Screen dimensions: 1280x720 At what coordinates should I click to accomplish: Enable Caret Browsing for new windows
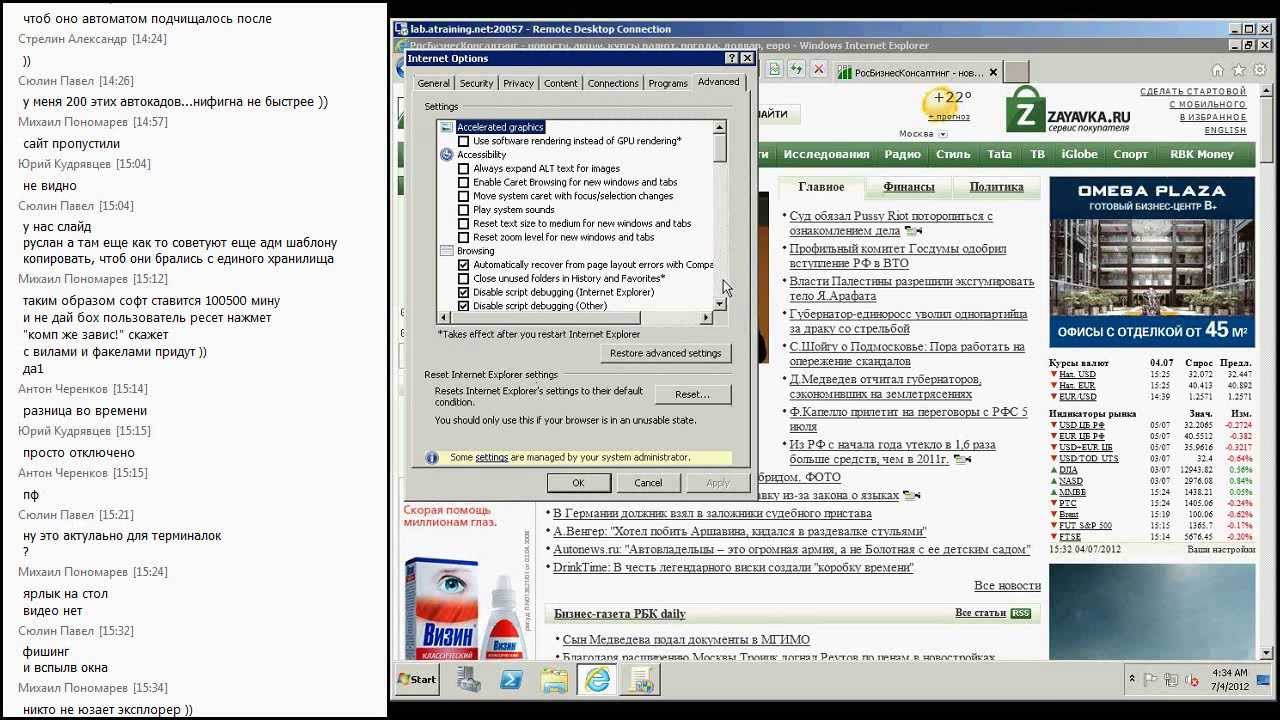tap(463, 183)
